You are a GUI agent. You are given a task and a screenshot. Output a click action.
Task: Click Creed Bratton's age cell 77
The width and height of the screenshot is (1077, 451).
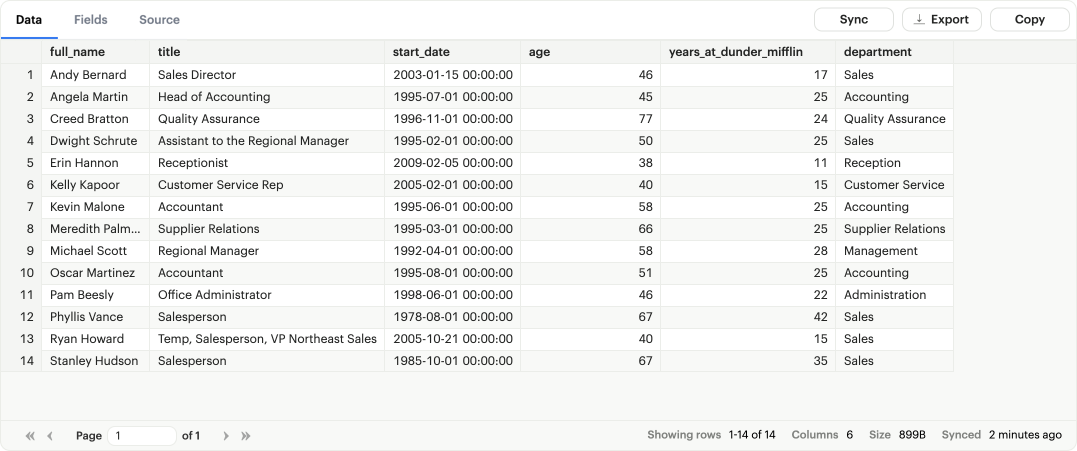[590, 119]
